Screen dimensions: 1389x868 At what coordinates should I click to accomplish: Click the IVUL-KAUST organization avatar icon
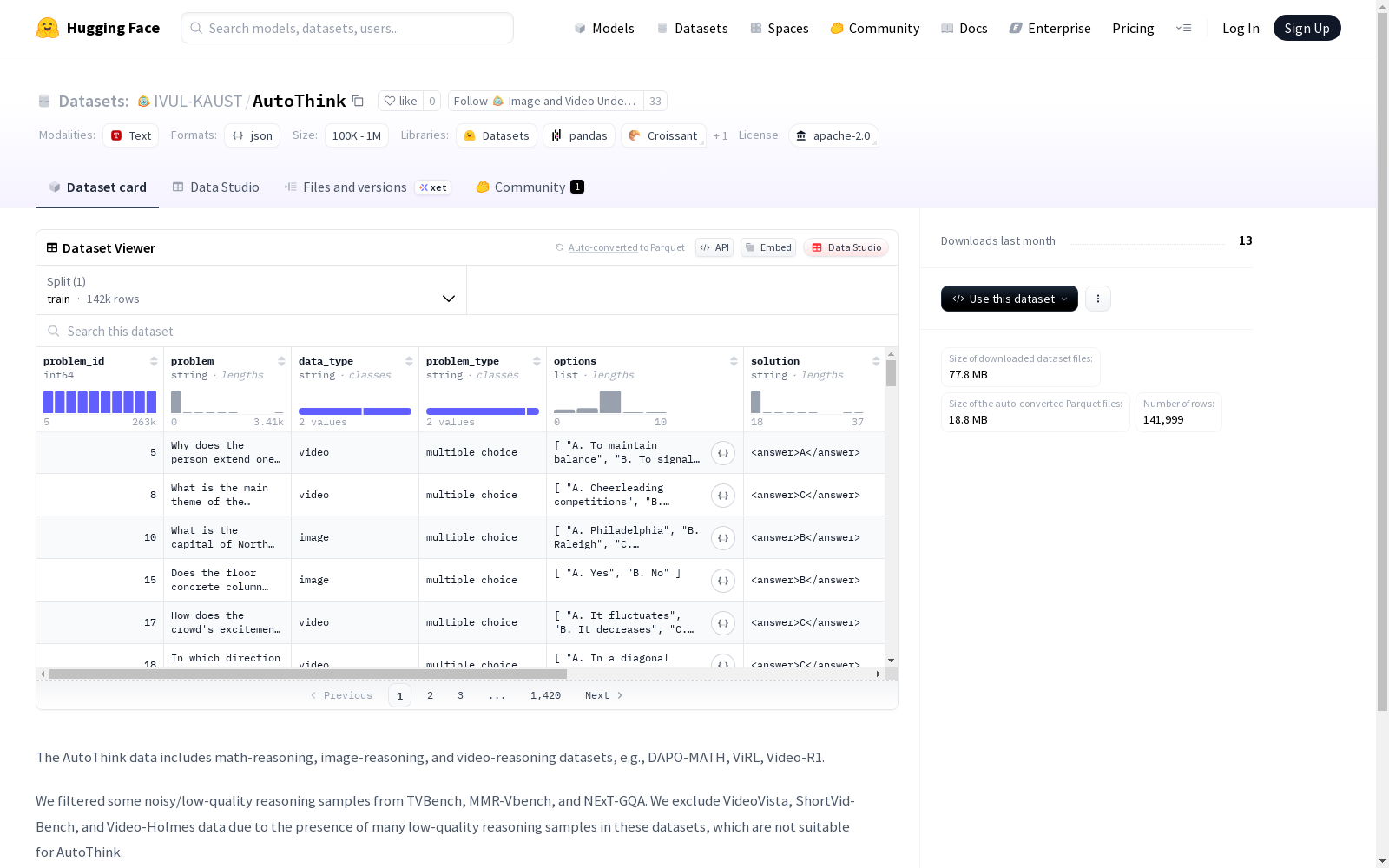coord(144,102)
